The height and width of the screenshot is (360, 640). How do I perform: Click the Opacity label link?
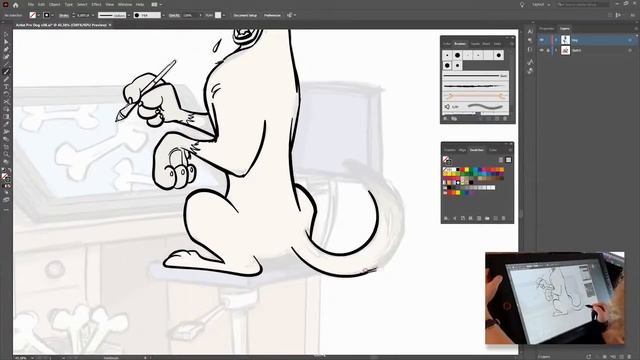[174, 15]
